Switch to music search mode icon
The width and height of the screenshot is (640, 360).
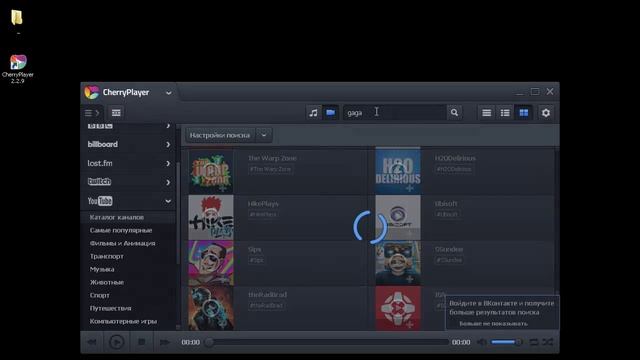pos(313,113)
